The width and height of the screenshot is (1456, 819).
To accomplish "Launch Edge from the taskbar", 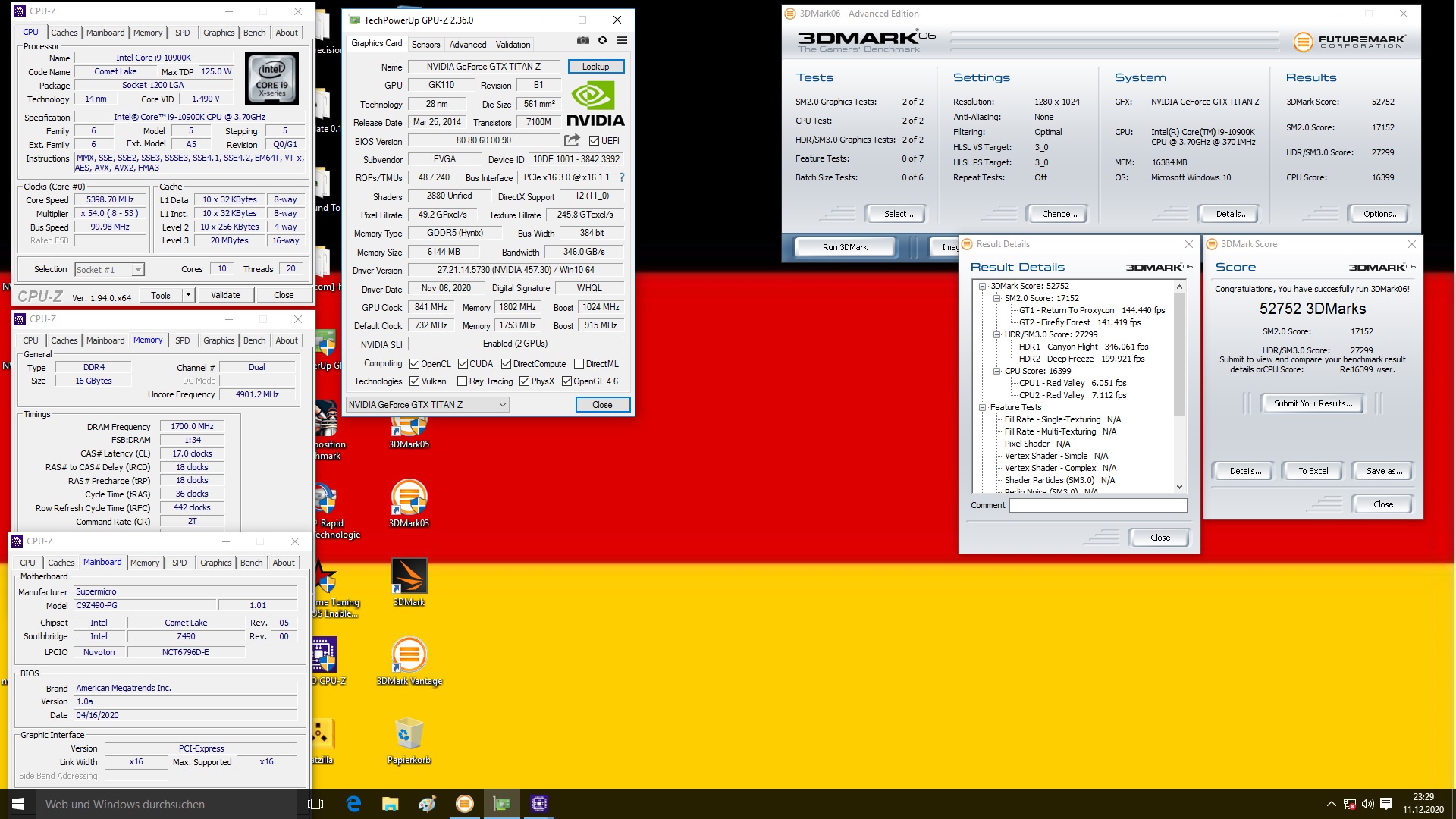I will (353, 804).
